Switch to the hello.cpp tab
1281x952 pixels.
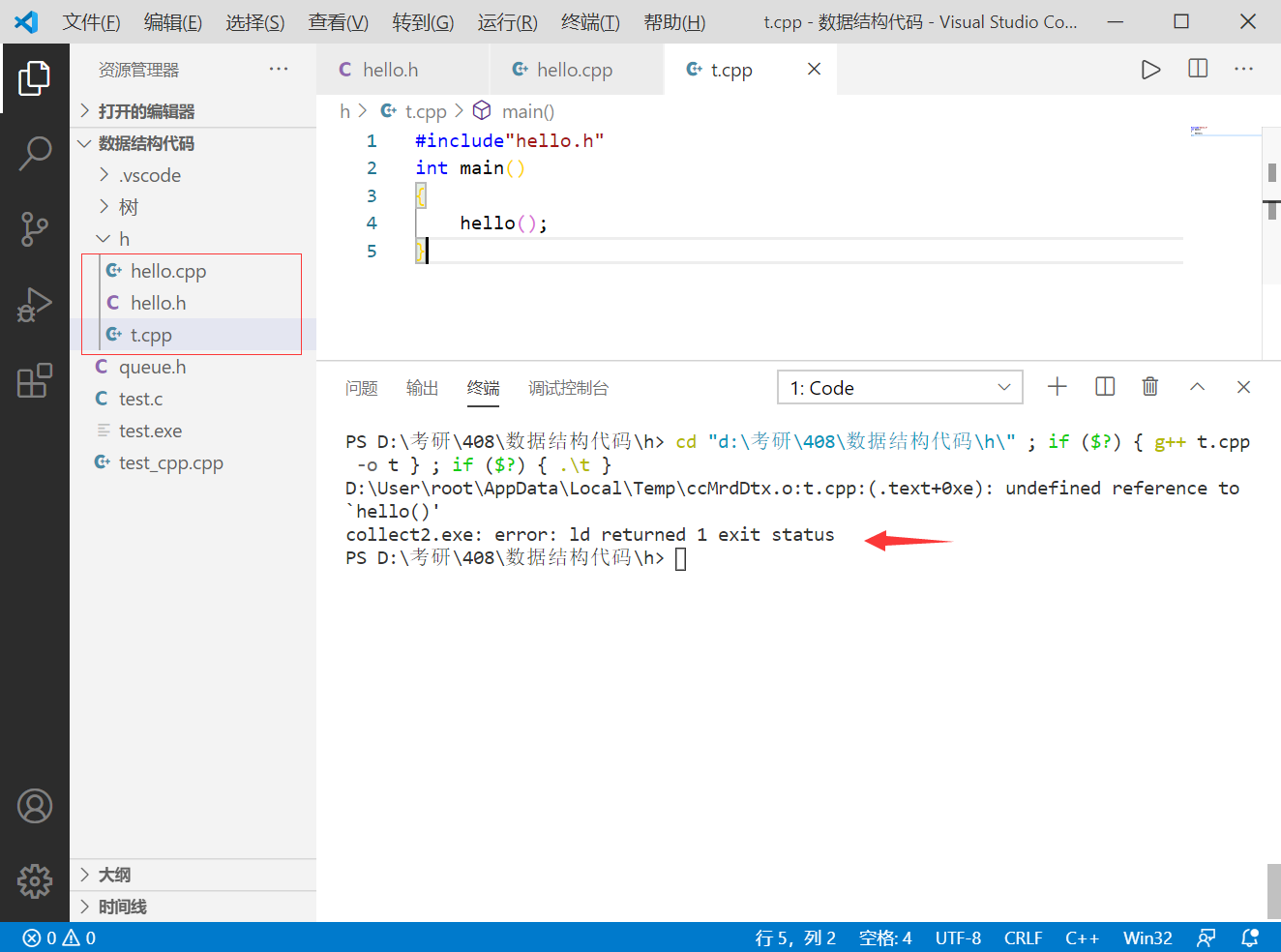577,69
